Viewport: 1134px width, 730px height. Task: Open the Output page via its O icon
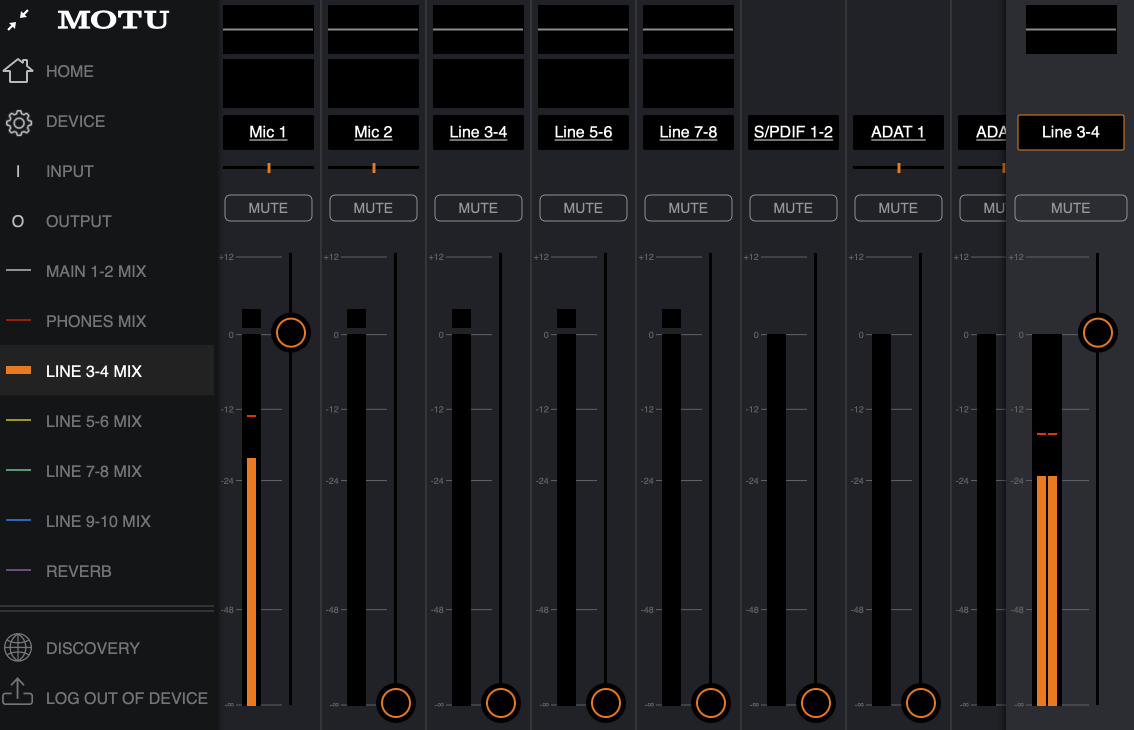pos(18,221)
